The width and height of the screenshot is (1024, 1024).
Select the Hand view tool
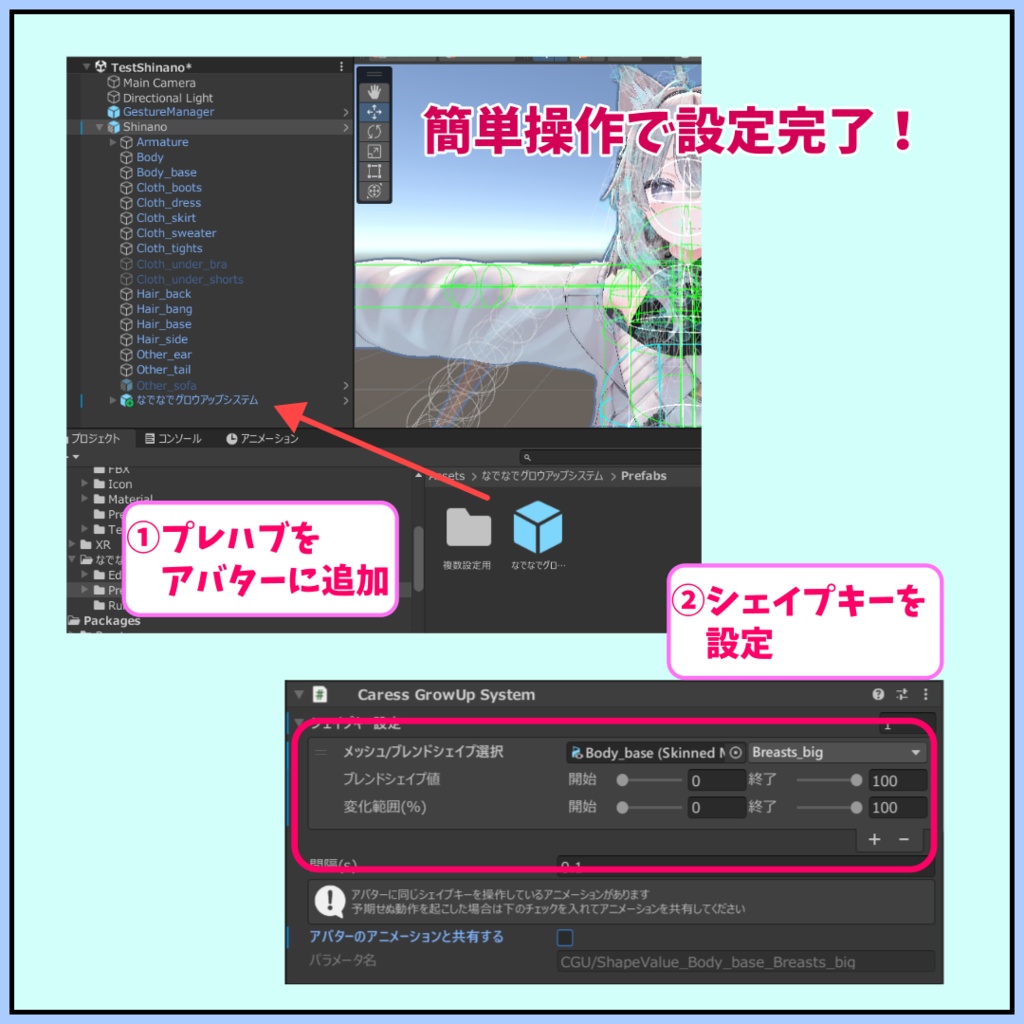click(x=374, y=92)
